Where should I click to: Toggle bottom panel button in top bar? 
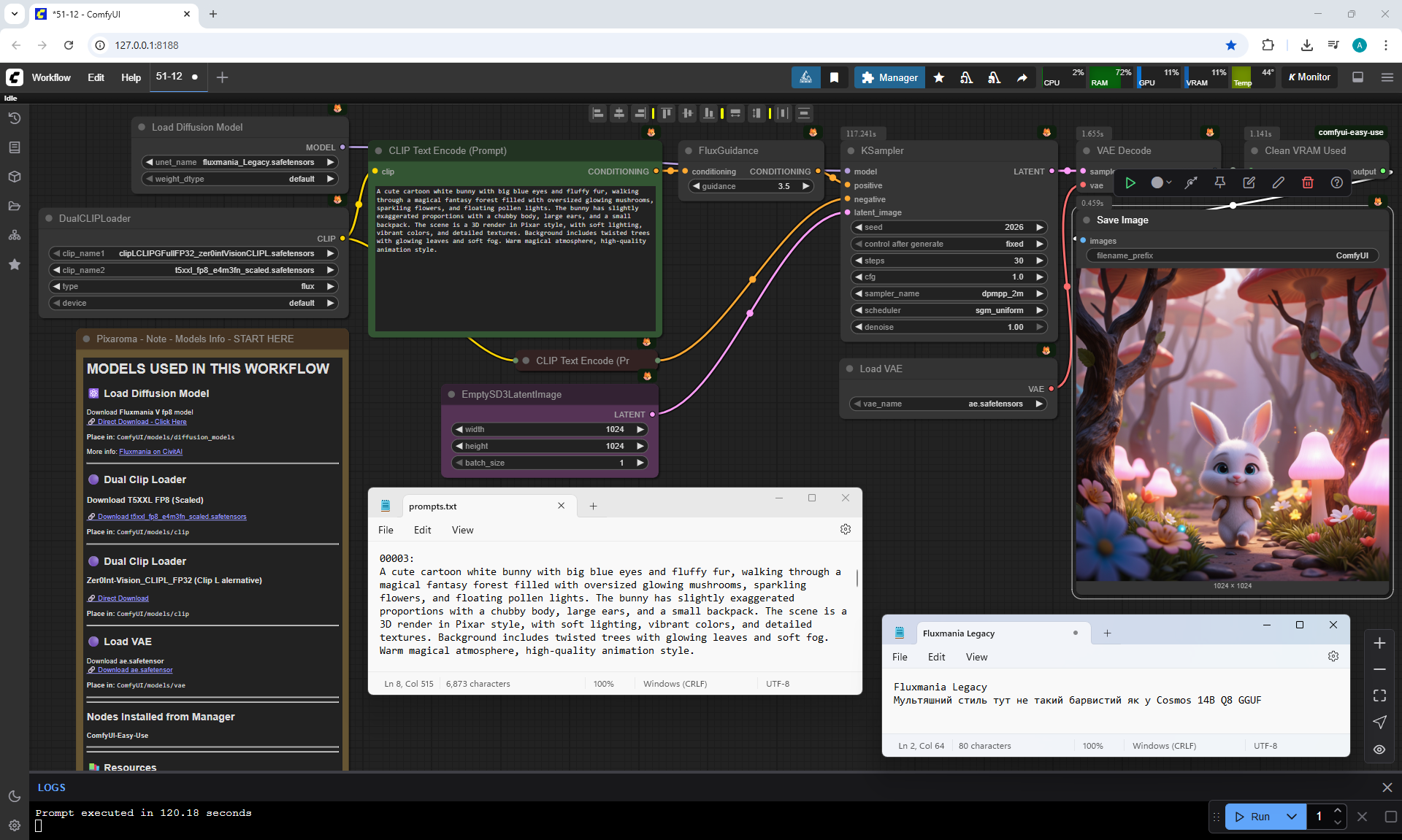[1357, 77]
